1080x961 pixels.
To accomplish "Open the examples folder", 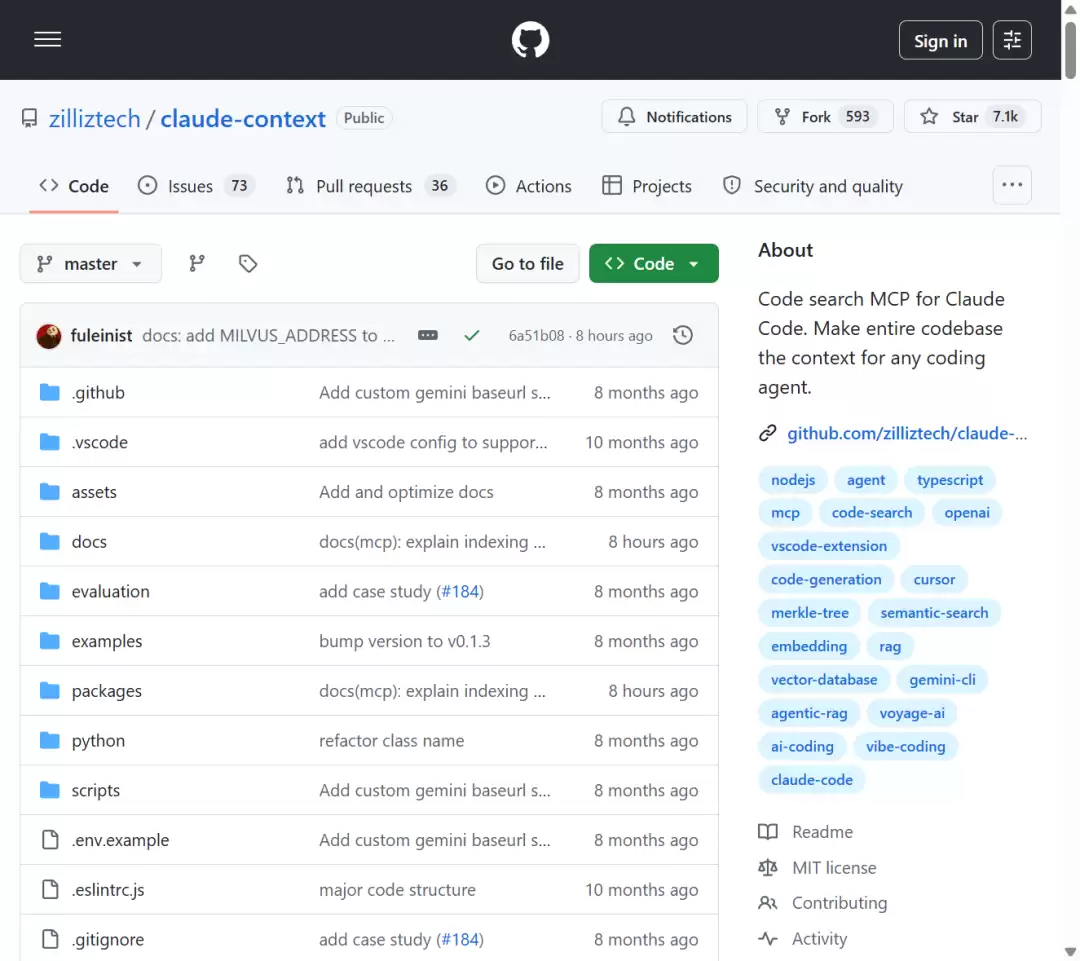I will click(107, 641).
